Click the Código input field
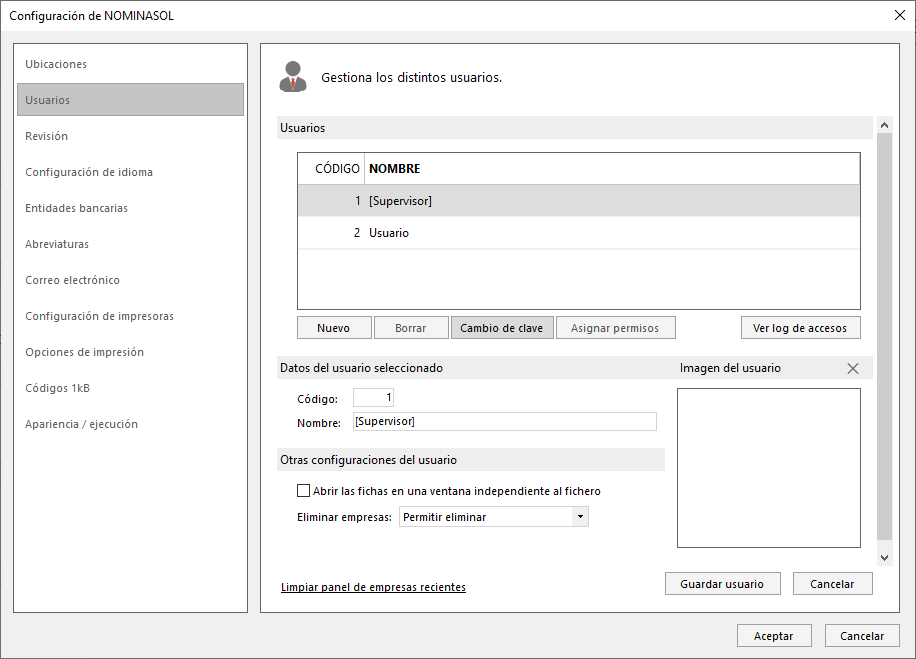Screen dimensions: 916x659 click(373, 398)
